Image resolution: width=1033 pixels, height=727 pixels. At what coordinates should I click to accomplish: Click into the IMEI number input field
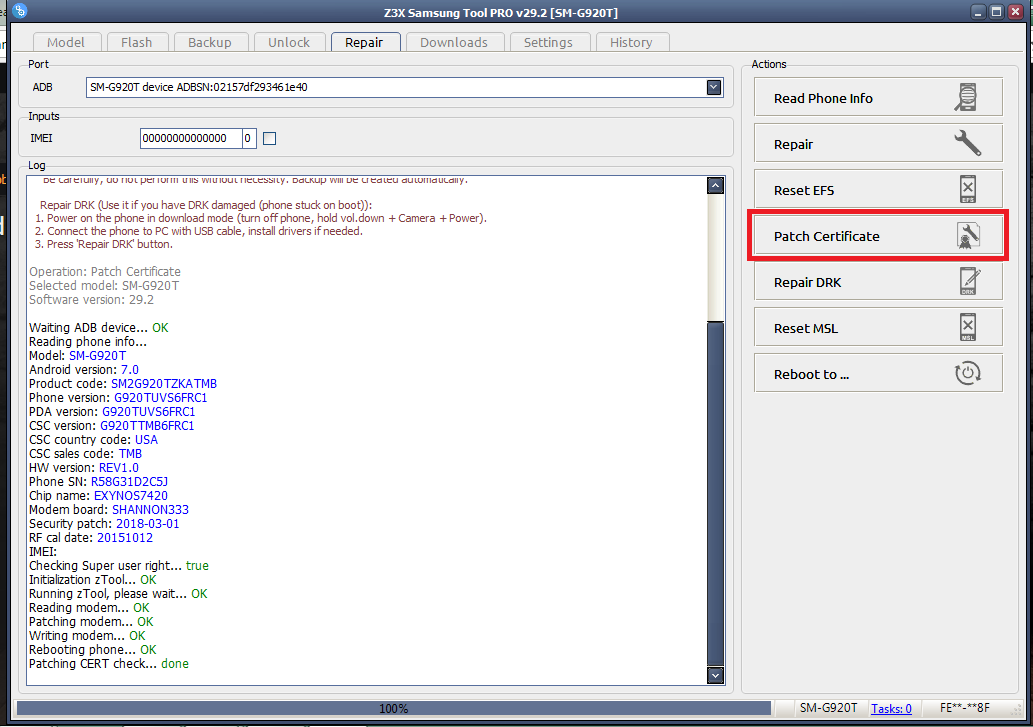190,138
